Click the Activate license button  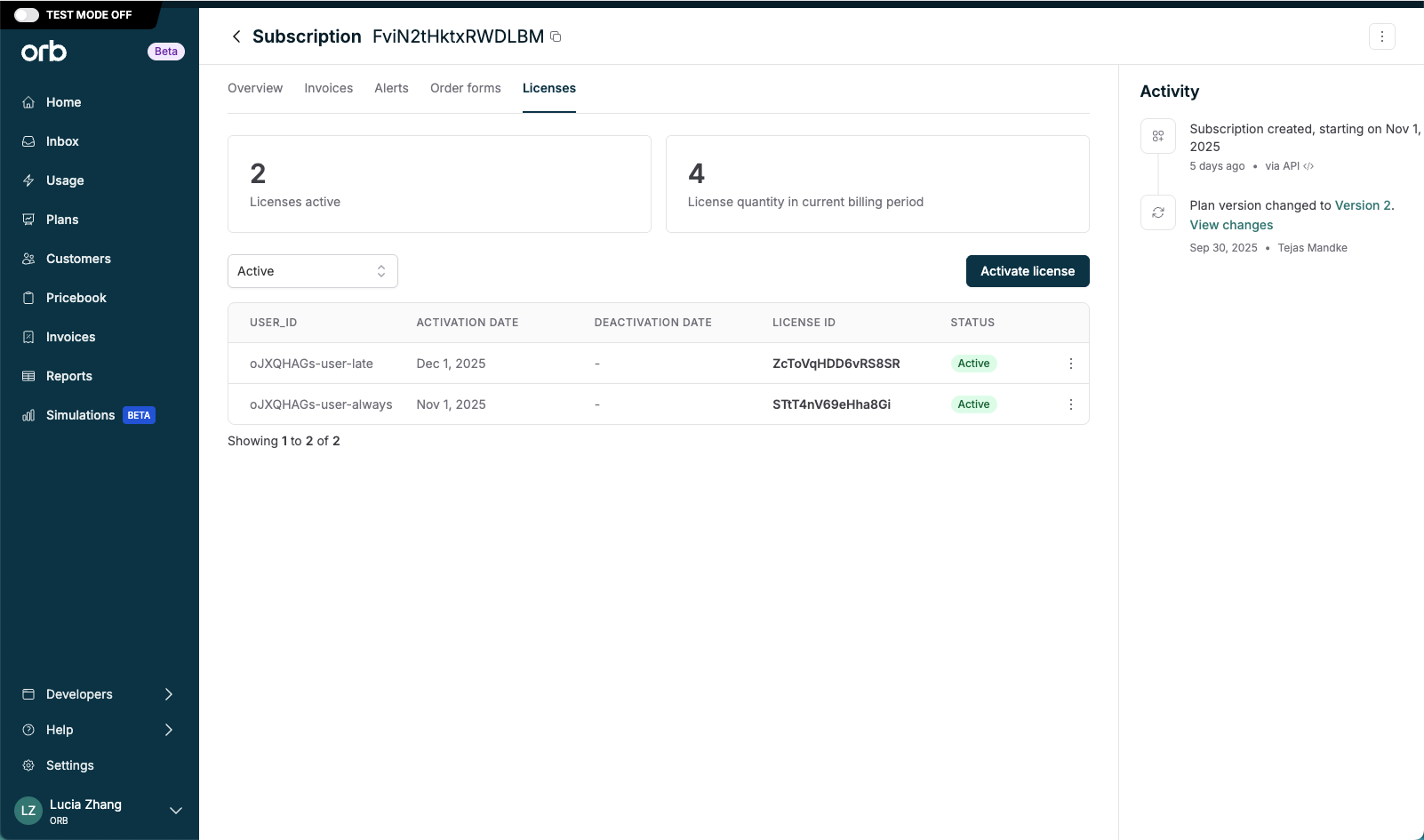(x=1028, y=271)
